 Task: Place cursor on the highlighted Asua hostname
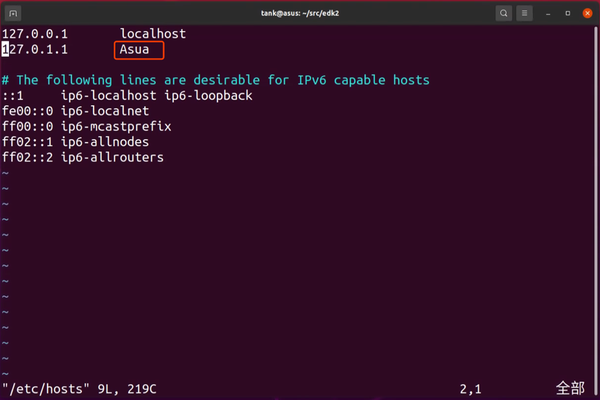pos(135,49)
